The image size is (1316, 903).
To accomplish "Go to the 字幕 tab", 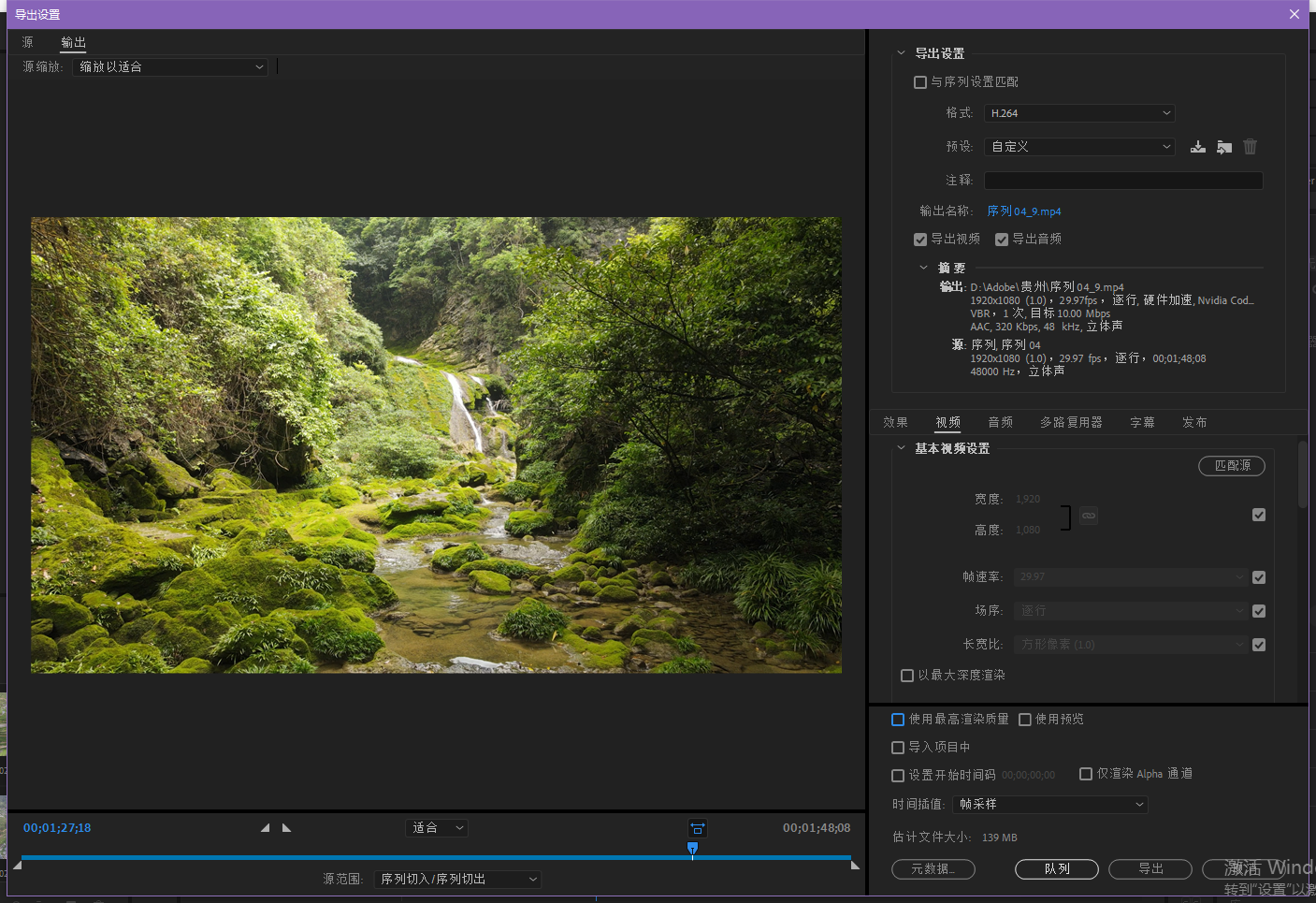I will (x=1142, y=423).
